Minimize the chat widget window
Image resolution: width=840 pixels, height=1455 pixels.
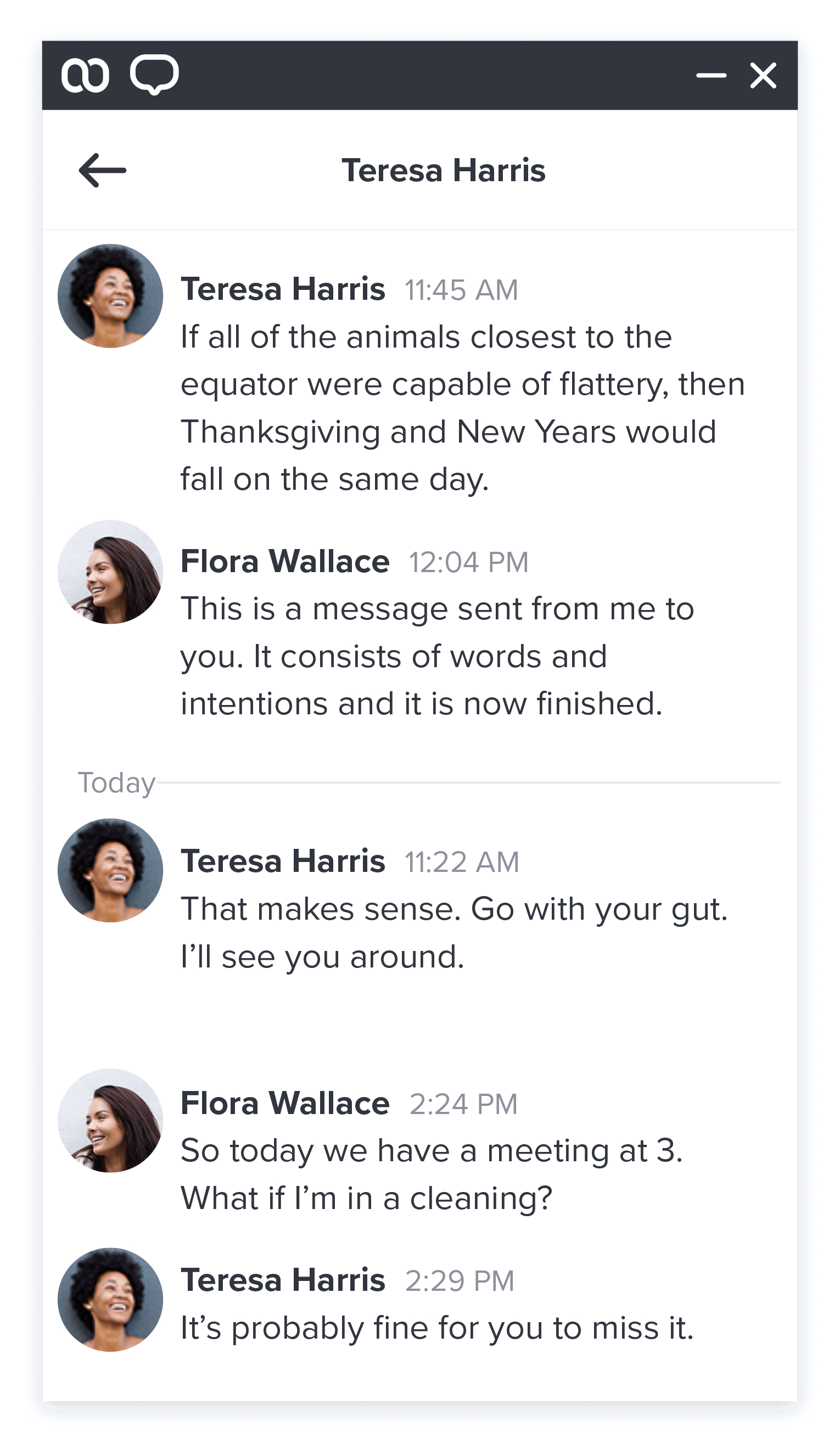pyautogui.click(x=711, y=76)
